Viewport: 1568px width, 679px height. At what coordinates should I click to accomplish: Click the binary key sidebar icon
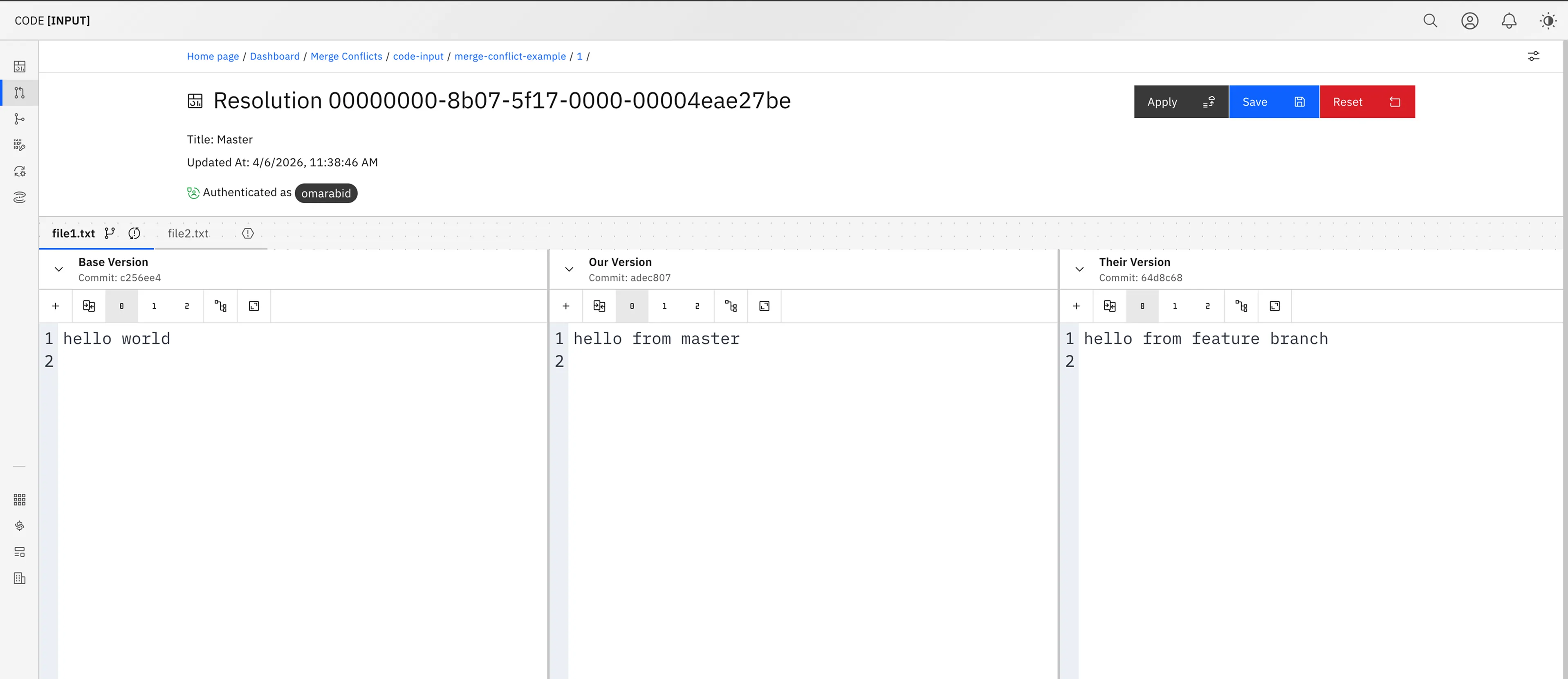pos(20,145)
